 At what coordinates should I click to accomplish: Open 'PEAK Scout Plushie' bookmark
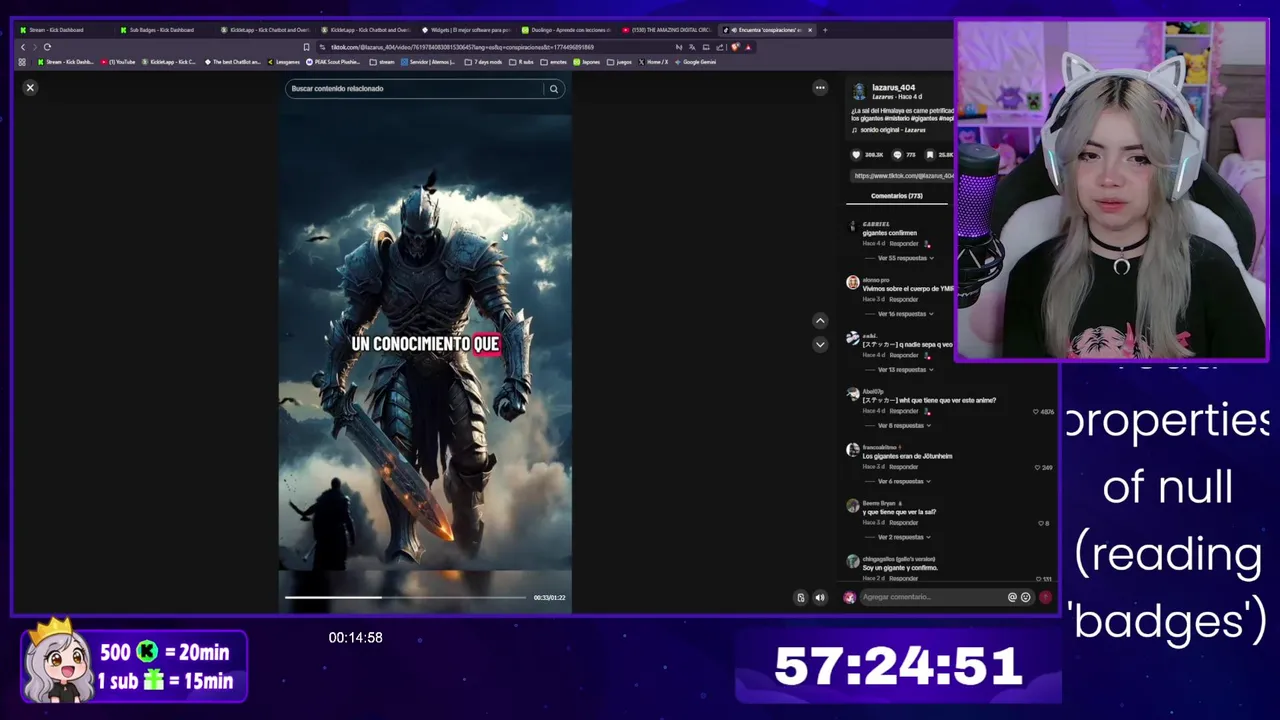pyautogui.click(x=333, y=62)
